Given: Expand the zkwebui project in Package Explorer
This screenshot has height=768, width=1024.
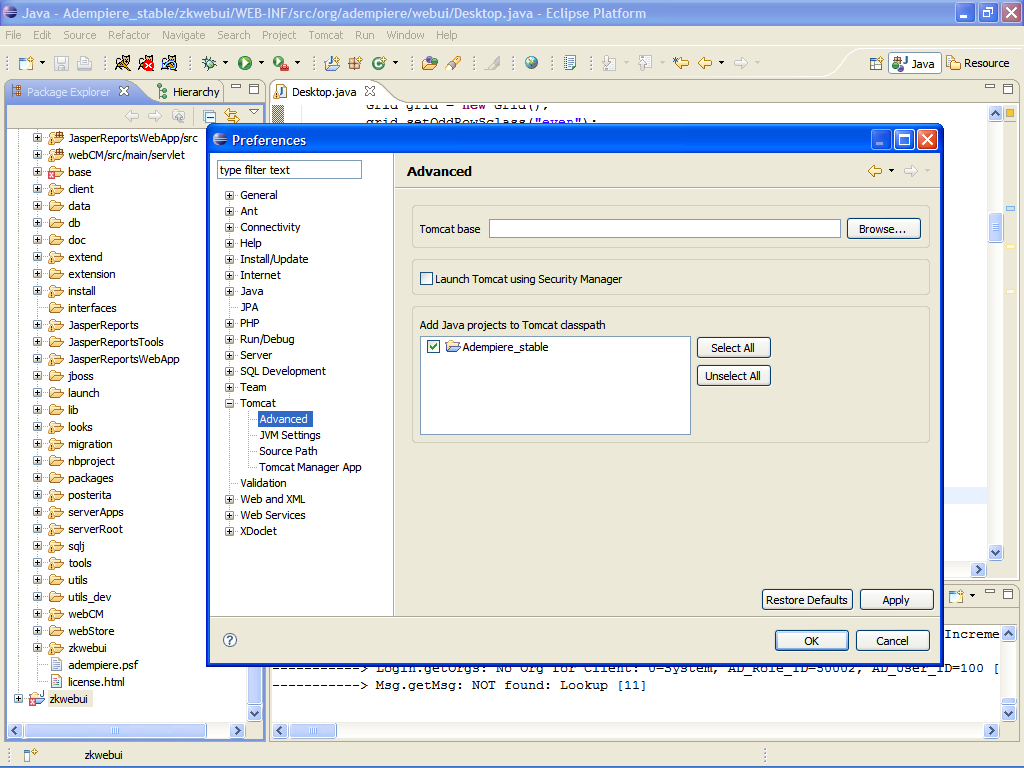Looking at the screenshot, I should pos(18,699).
